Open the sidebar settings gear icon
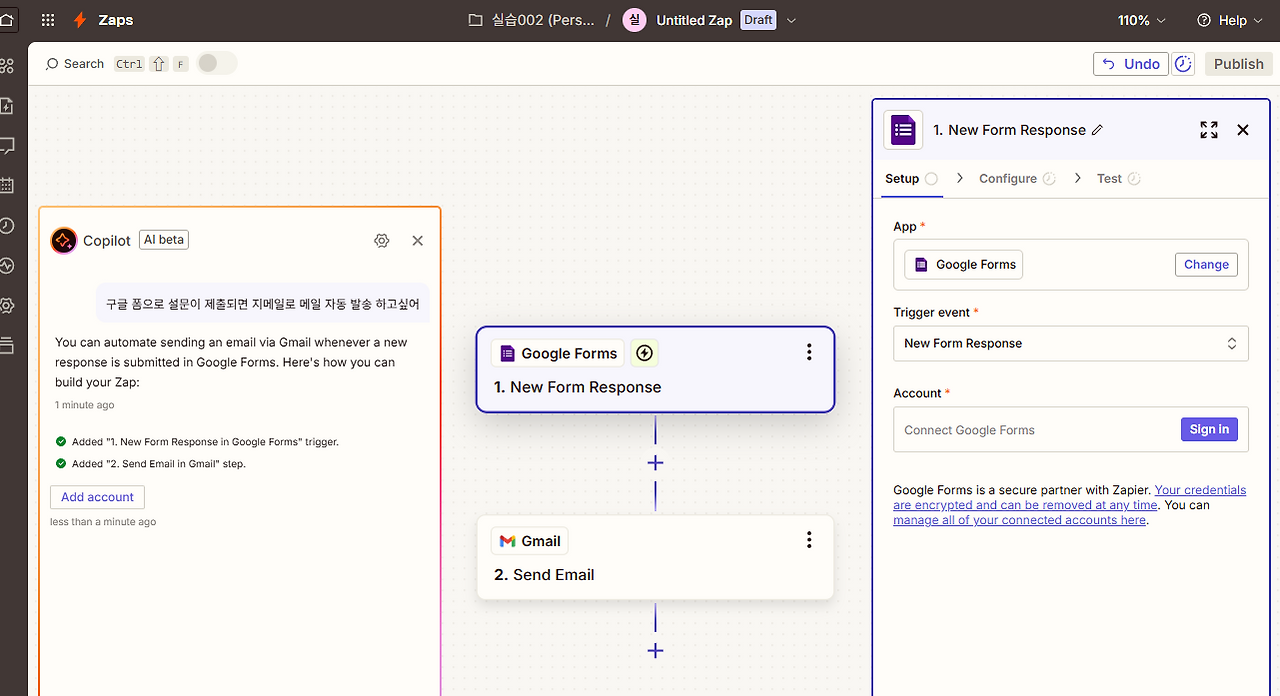 click(x=7, y=306)
